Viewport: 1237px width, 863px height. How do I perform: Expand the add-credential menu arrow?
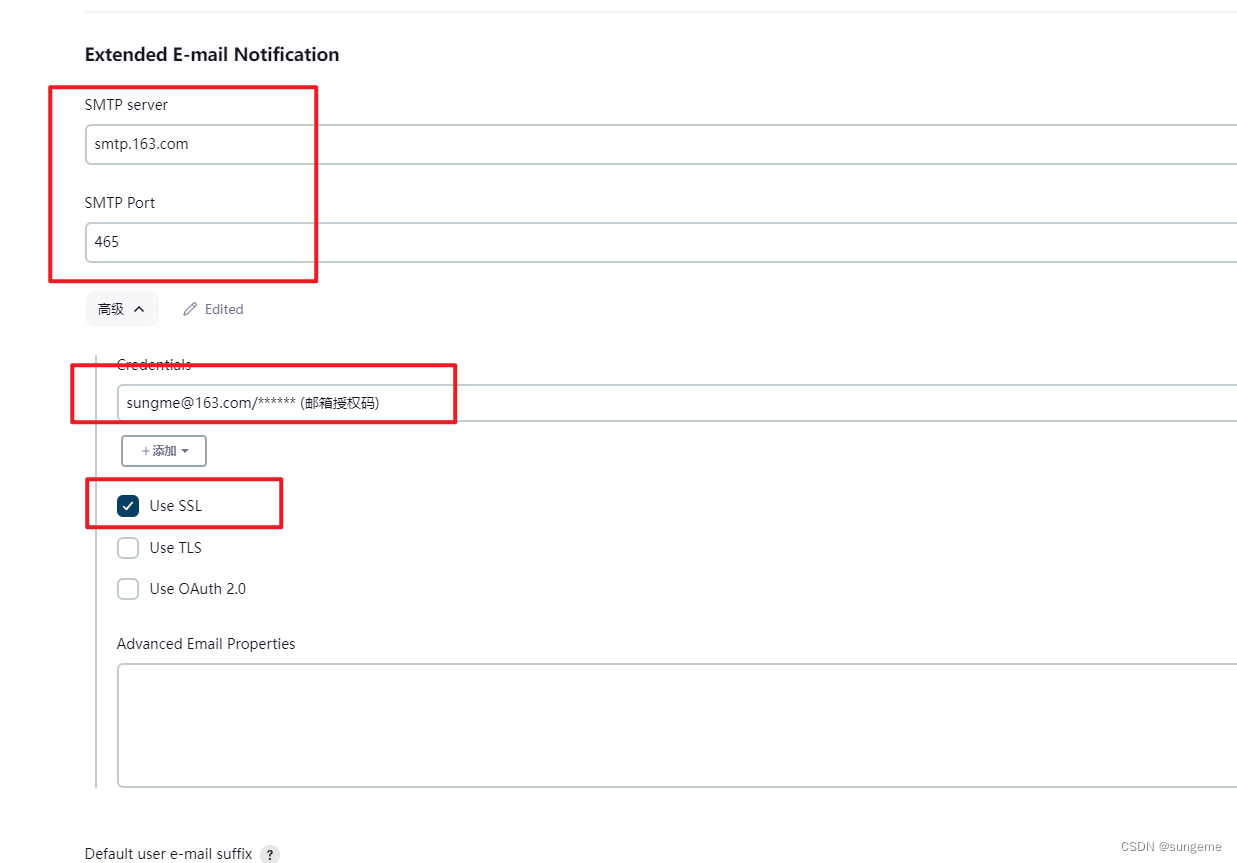point(185,450)
